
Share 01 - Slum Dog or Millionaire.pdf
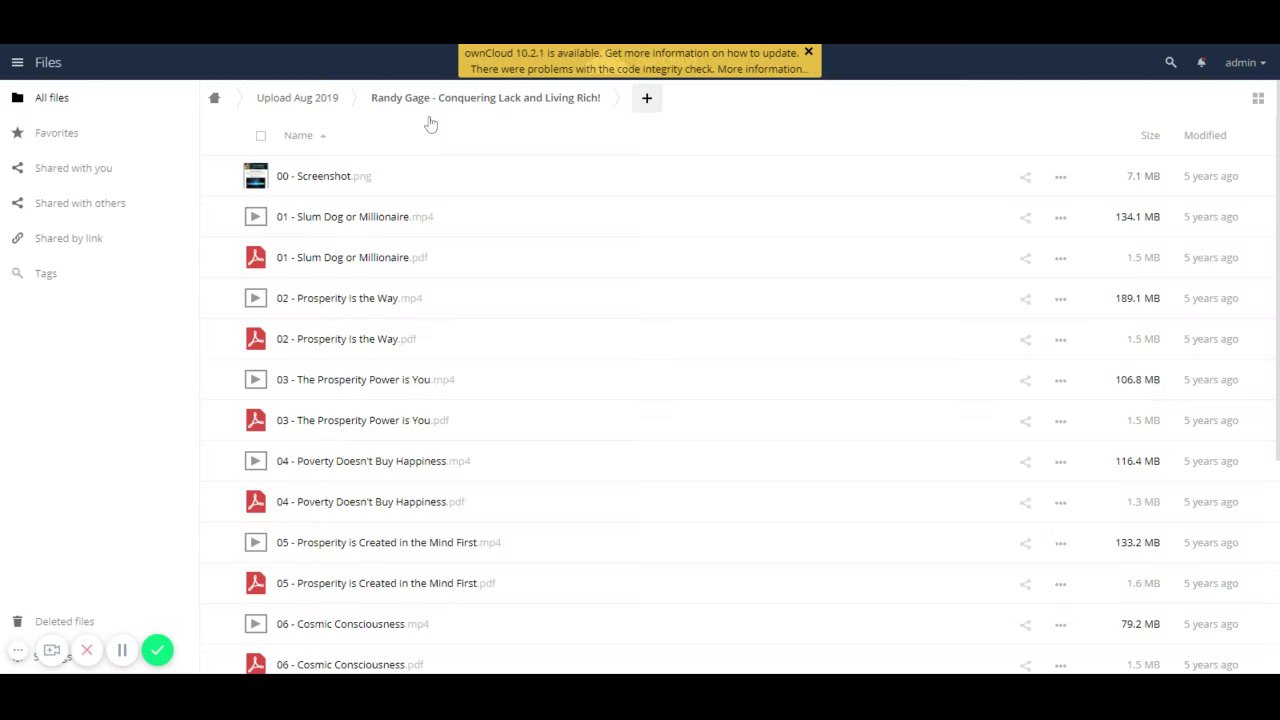pyautogui.click(x=1025, y=258)
